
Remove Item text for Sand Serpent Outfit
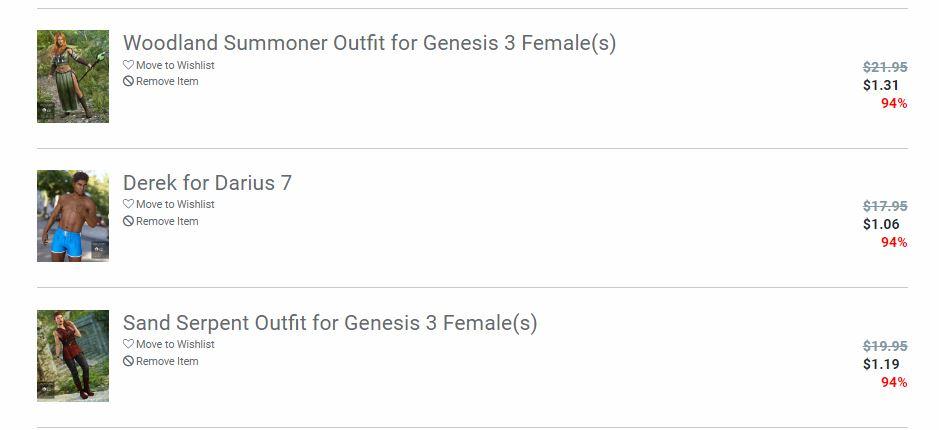[x=167, y=362]
